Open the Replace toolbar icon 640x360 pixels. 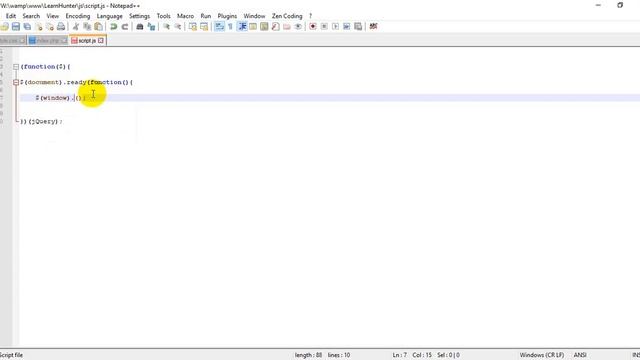(x=151, y=27)
